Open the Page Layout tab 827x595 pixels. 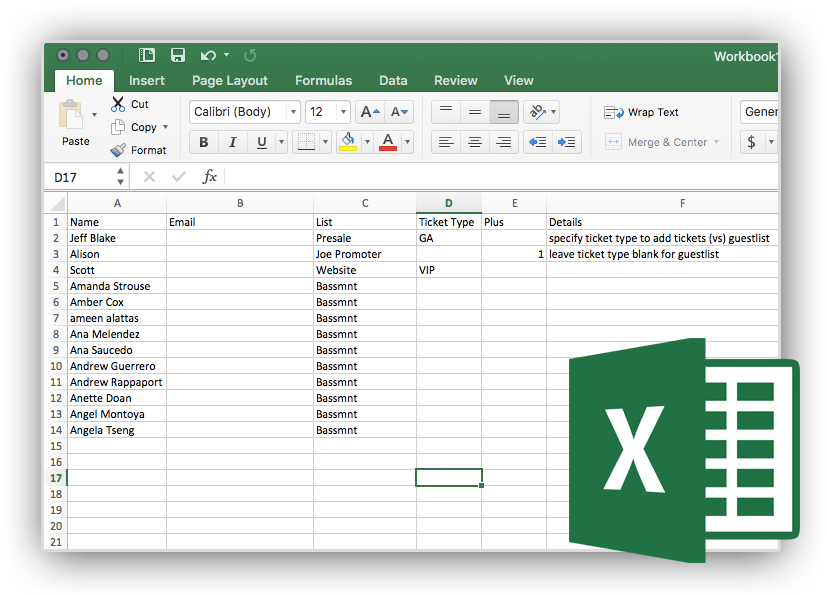(x=230, y=80)
